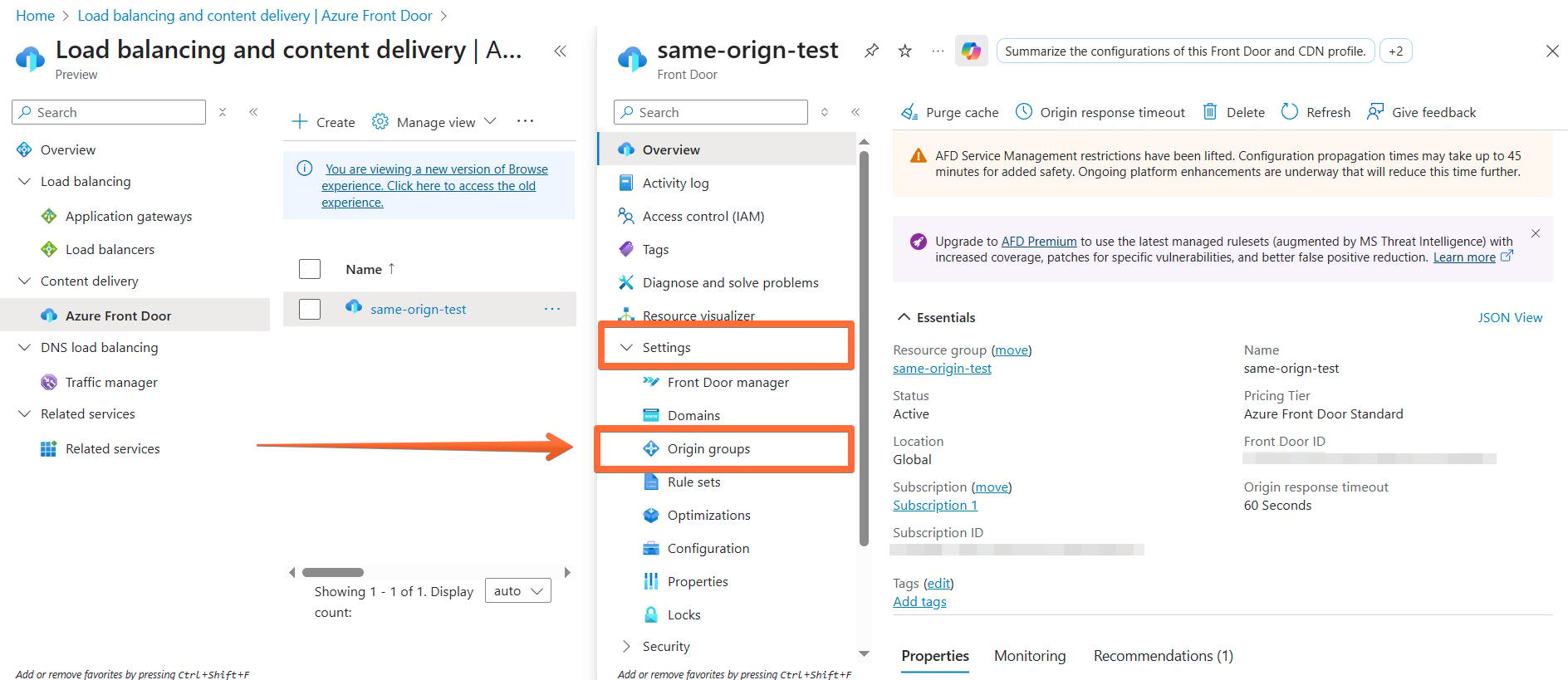
Task: Open the same-origin-test resource group link
Action: (x=942, y=368)
